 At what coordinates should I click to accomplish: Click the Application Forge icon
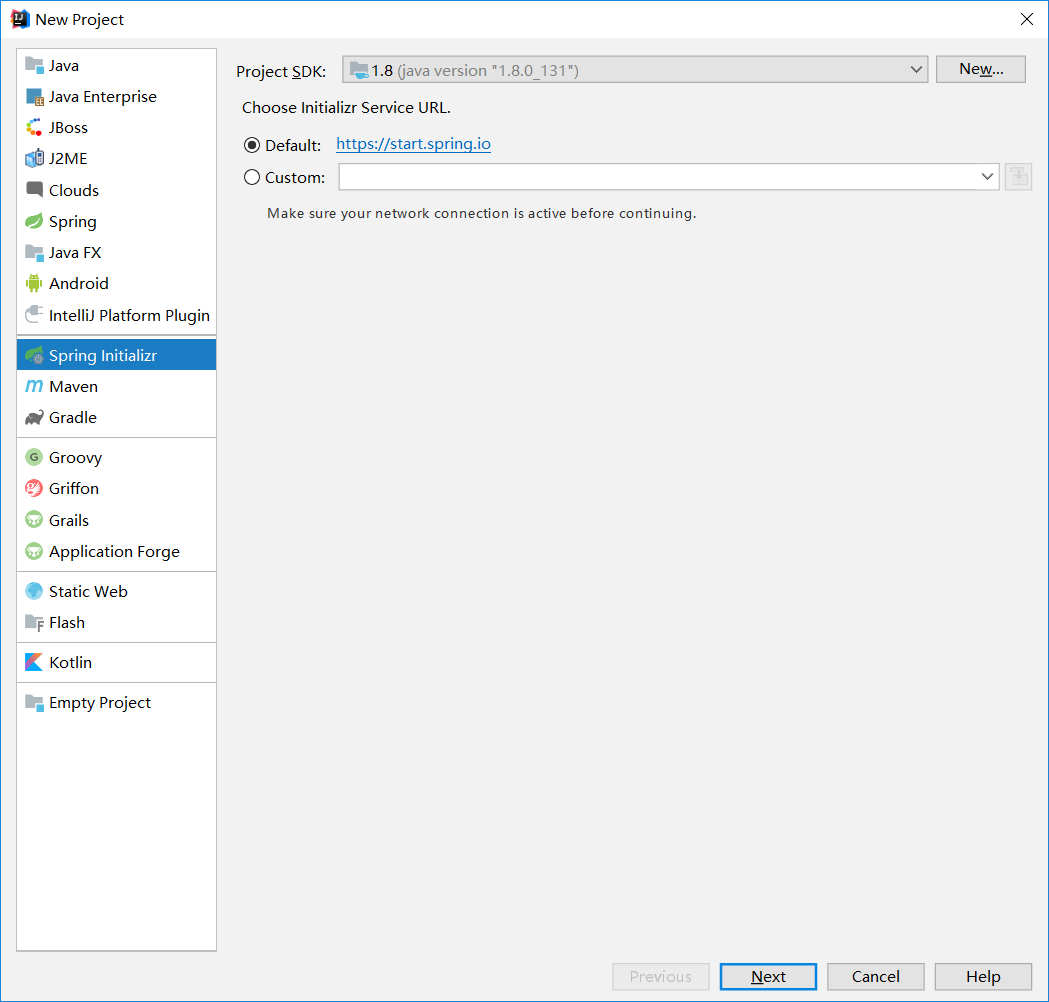34,551
